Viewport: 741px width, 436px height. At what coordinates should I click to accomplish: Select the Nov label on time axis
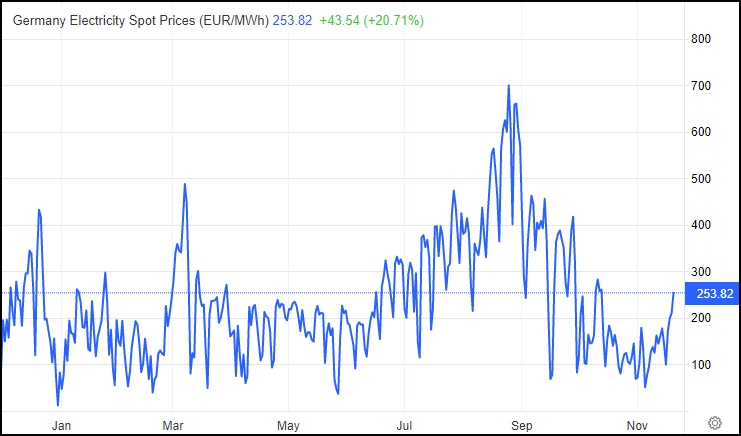637,426
